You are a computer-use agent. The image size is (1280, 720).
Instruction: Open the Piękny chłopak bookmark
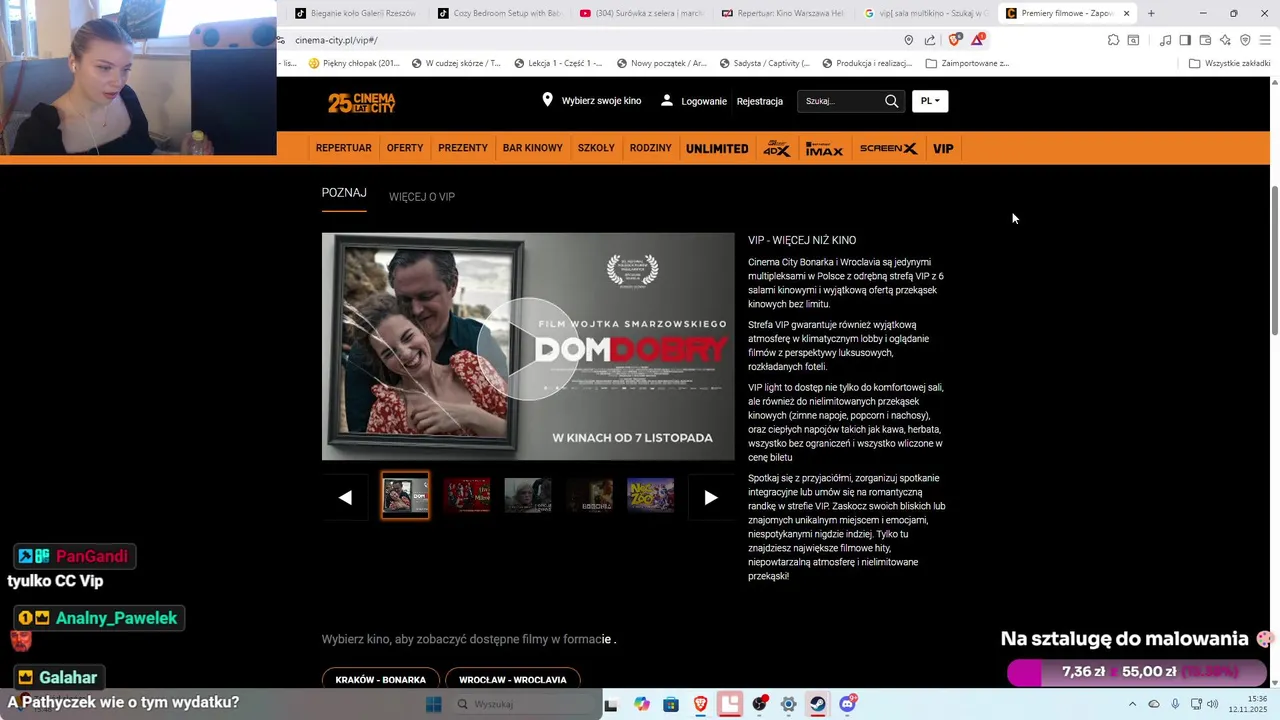(354, 63)
